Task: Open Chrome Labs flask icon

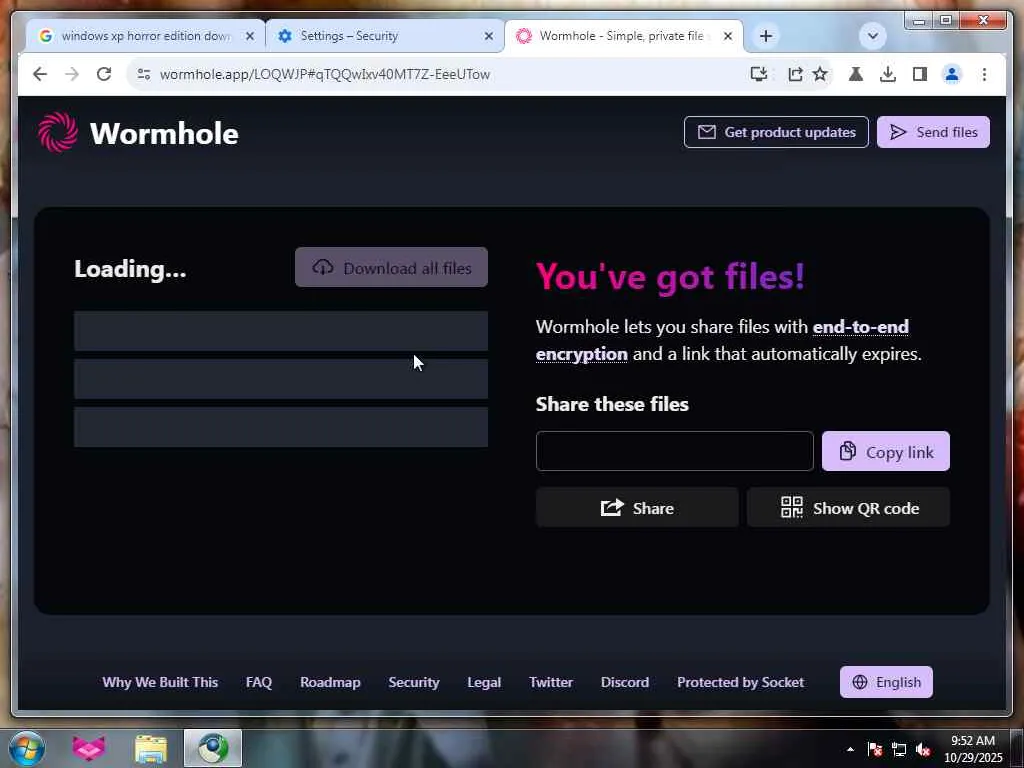Action: 856,74
